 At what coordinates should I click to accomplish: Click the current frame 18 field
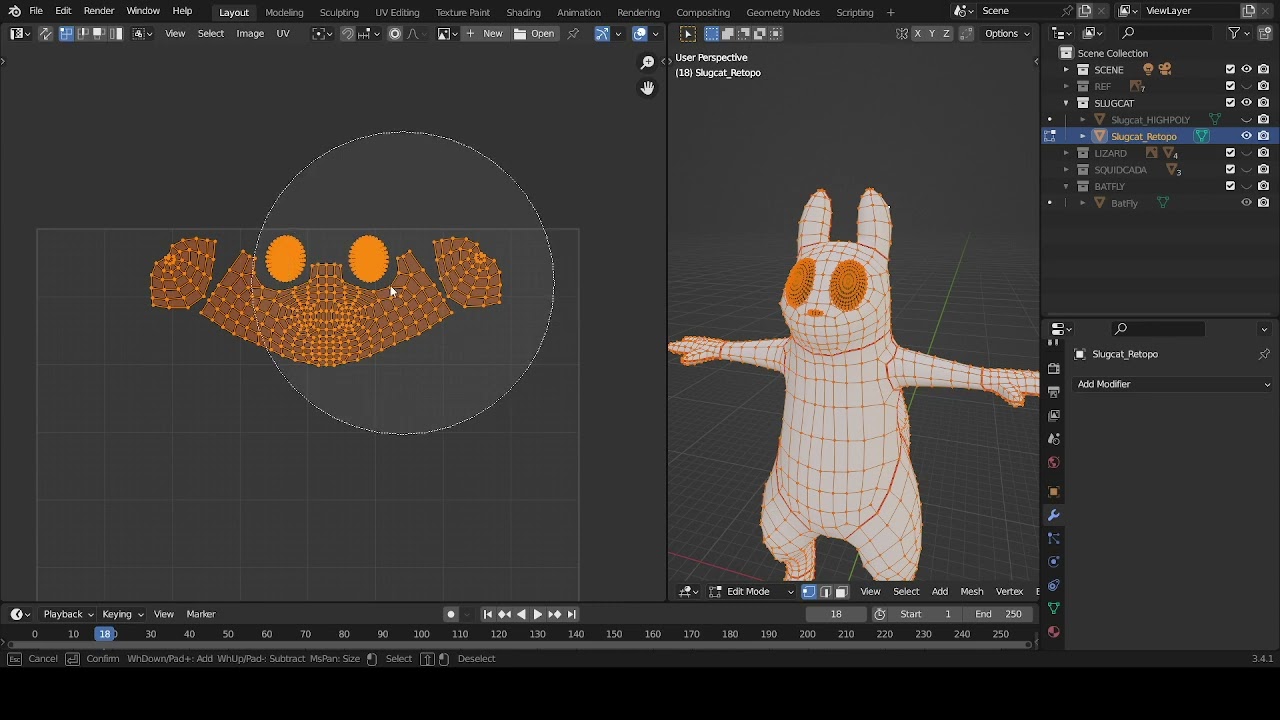click(836, 614)
